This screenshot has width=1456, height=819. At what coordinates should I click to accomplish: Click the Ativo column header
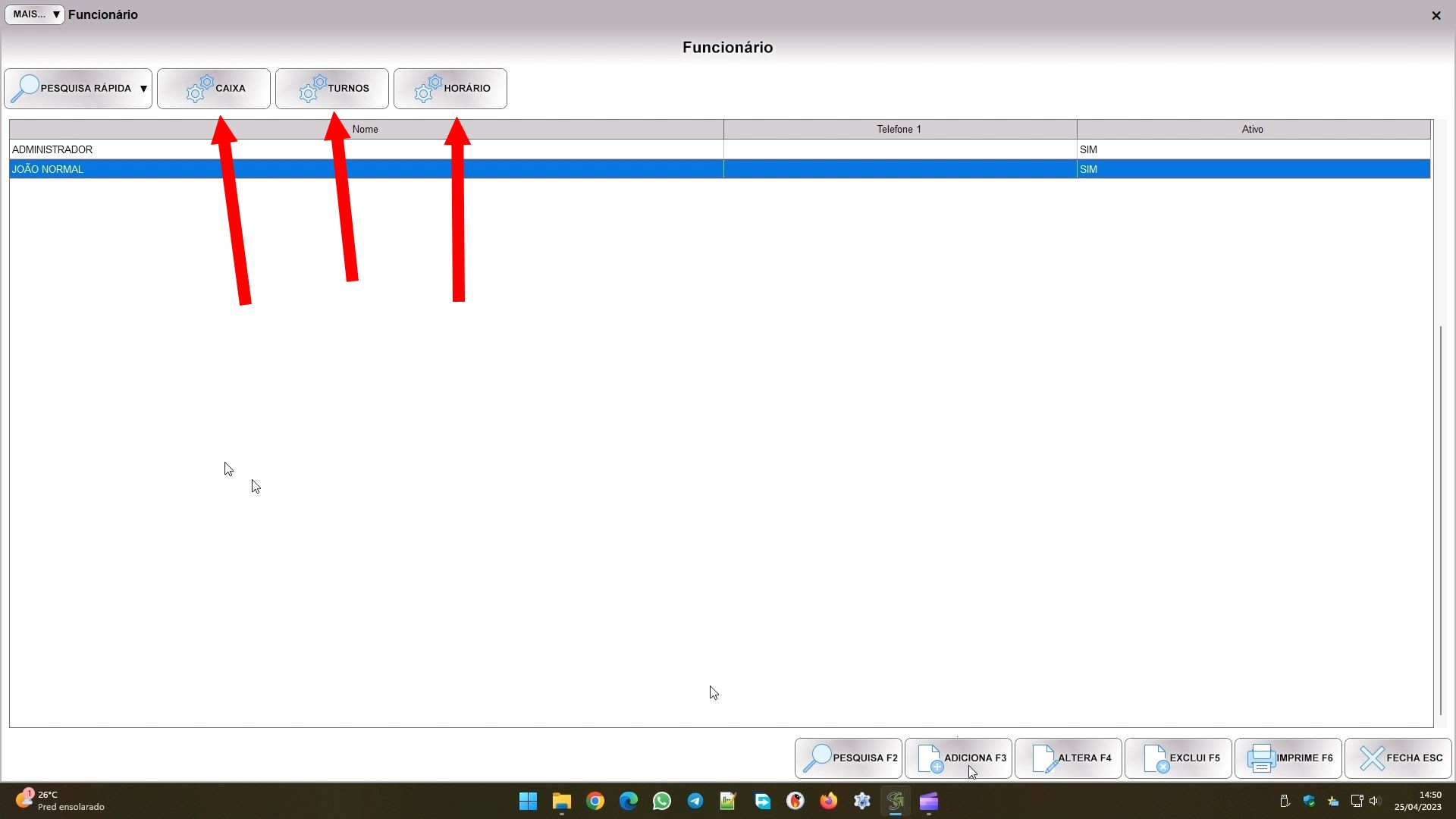(x=1253, y=130)
